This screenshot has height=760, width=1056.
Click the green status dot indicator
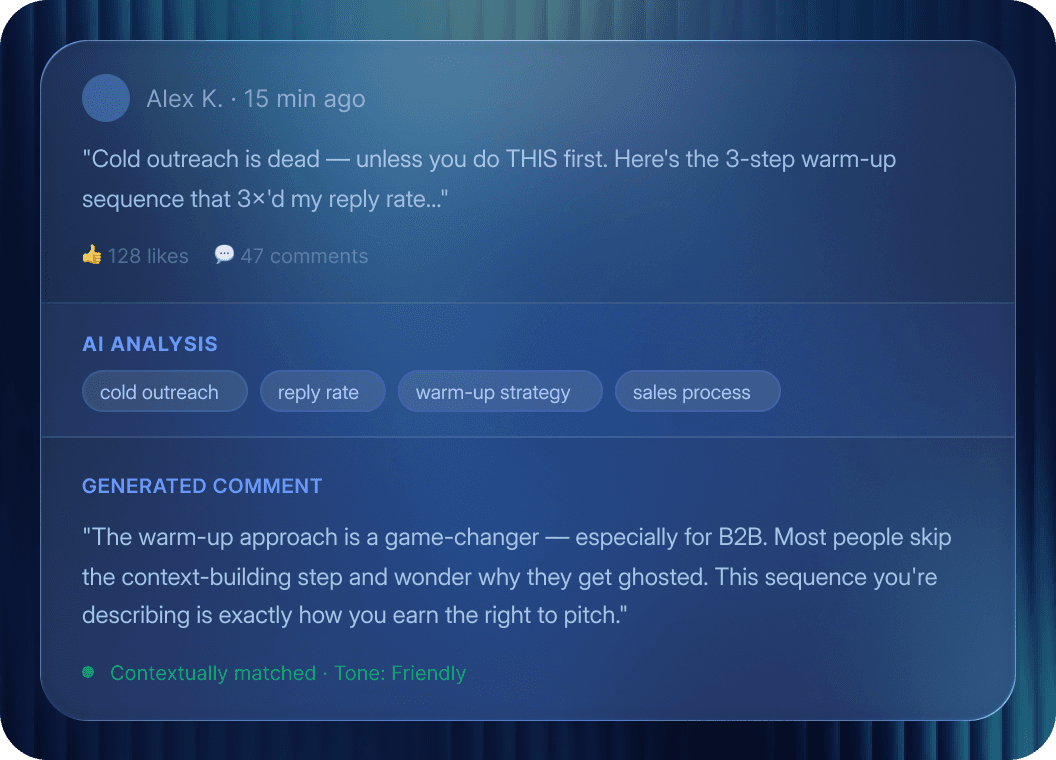[x=88, y=672]
